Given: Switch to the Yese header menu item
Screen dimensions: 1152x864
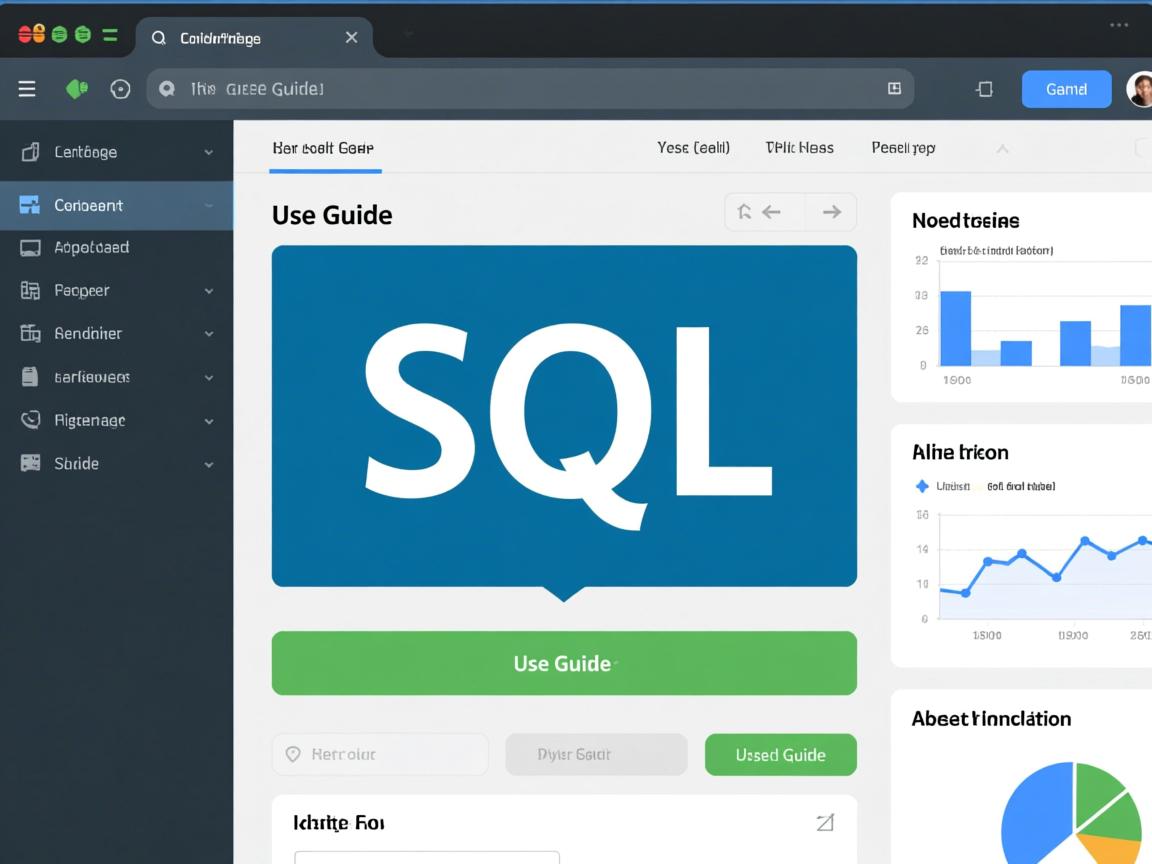Looking at the screenshot, I should click(694, 147).
